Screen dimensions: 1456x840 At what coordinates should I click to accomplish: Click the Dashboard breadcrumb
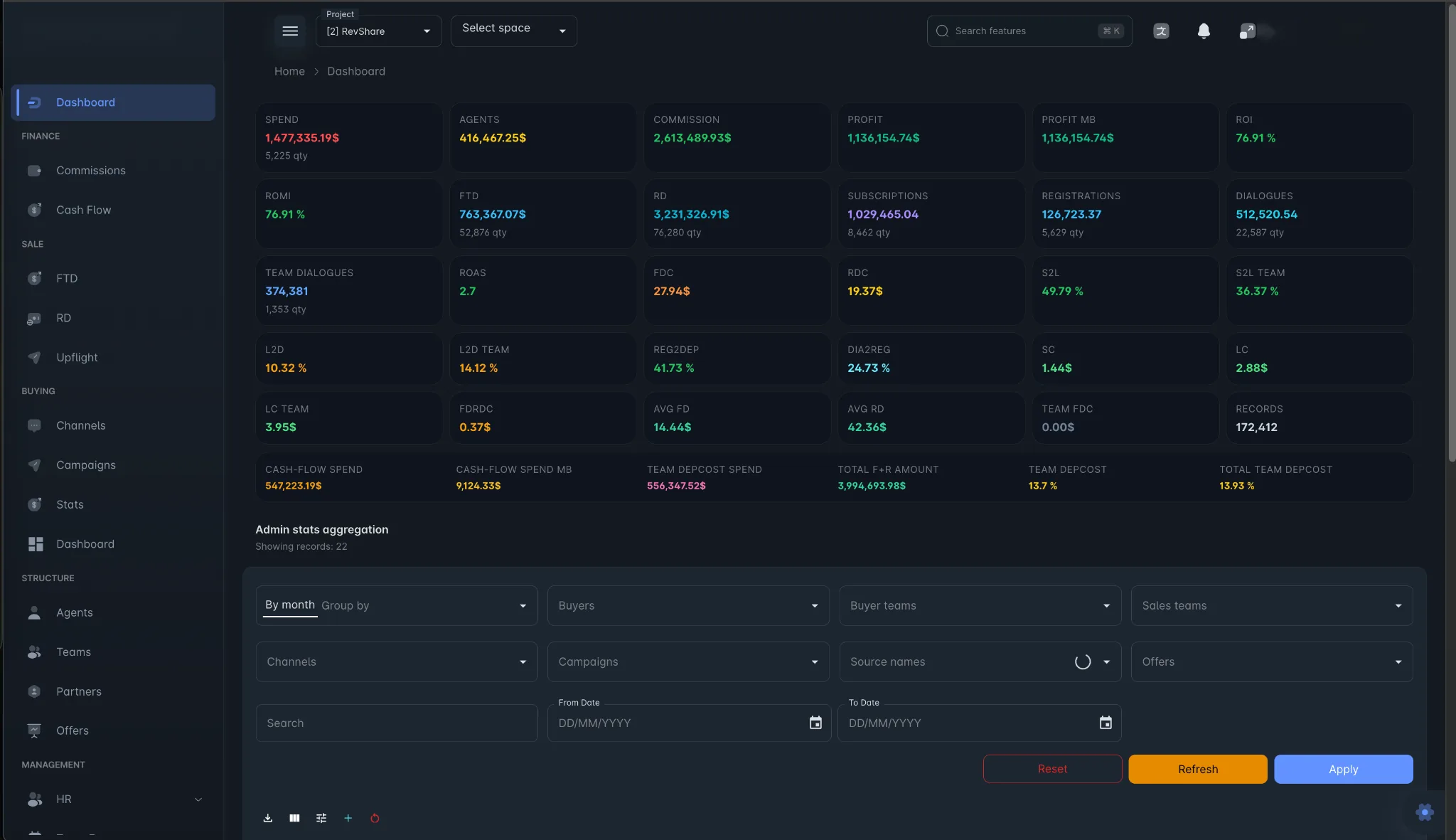[356, 71]
